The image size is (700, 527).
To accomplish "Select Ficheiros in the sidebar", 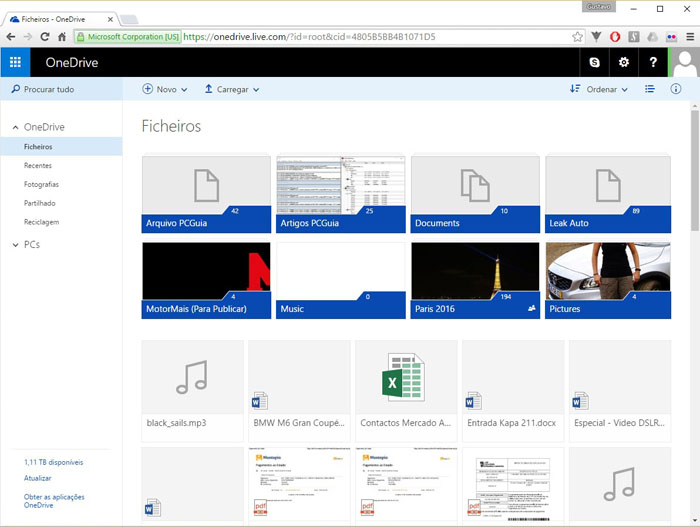I will 61,146.
